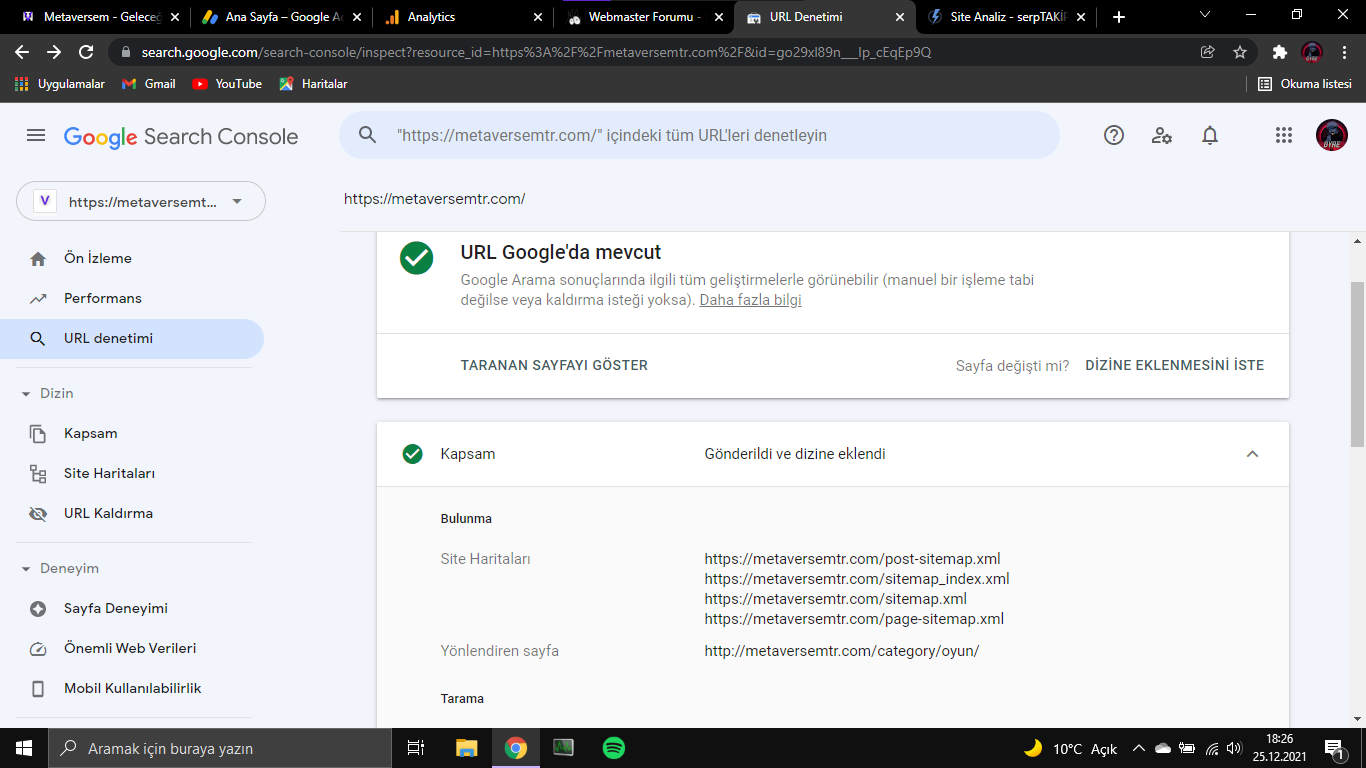
Task: Click the Windows taskbar search box
Action: [220, 748]
